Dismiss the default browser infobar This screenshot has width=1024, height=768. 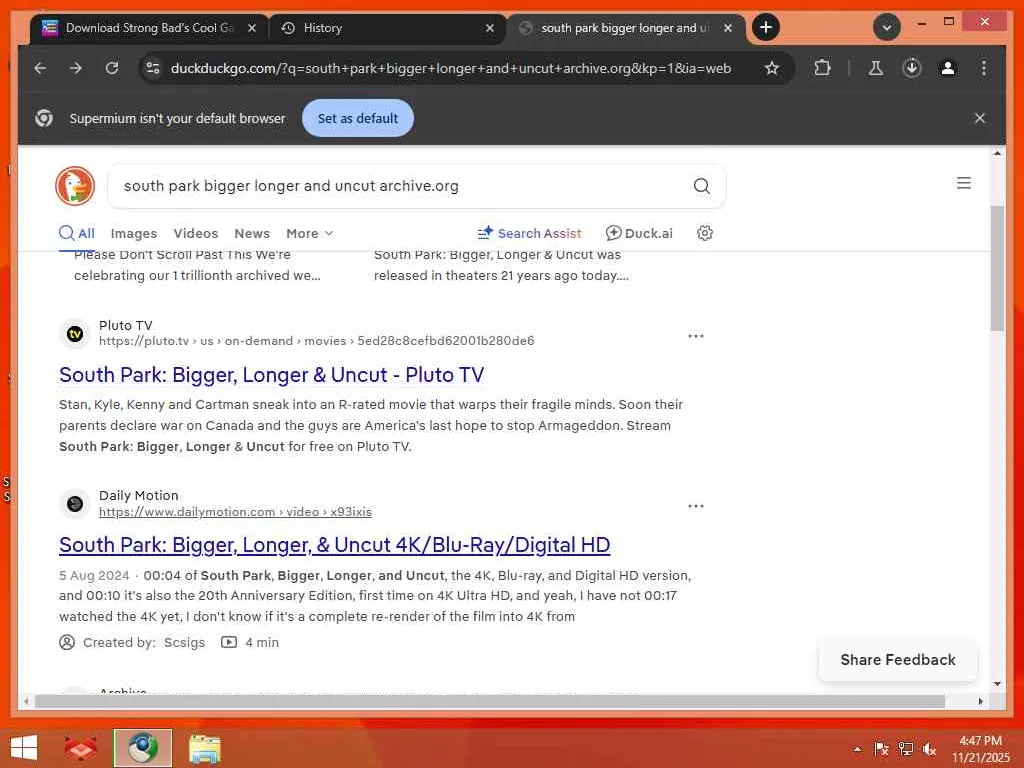pos(980,118)
